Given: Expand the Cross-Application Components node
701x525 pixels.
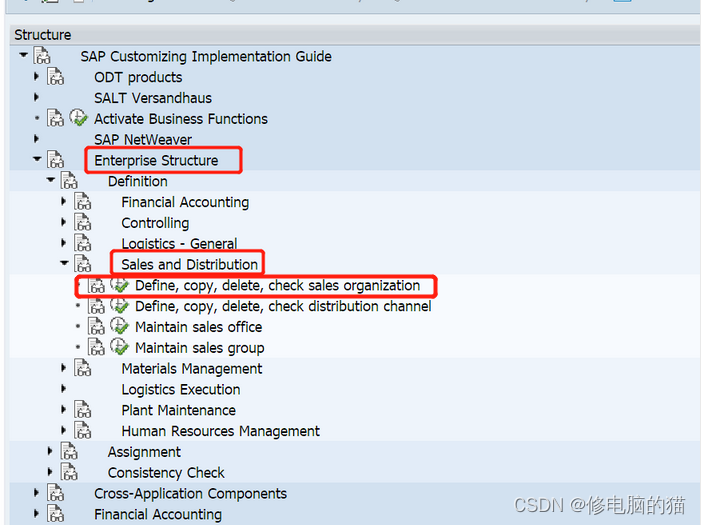Looking at the screenshot, I should coord(37,492).
